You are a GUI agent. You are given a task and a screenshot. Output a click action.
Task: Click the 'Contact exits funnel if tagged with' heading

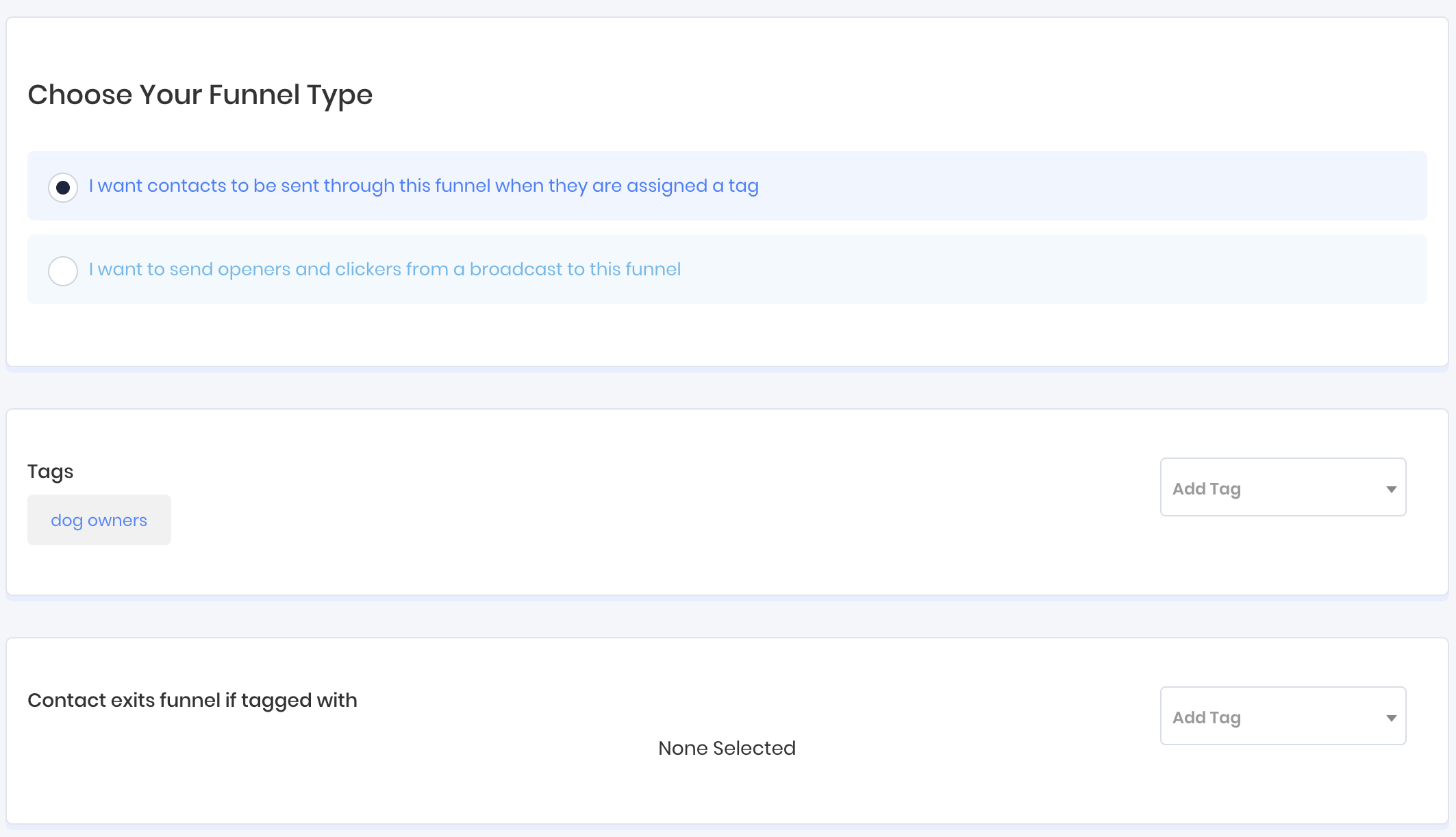(x=192, y=700)
